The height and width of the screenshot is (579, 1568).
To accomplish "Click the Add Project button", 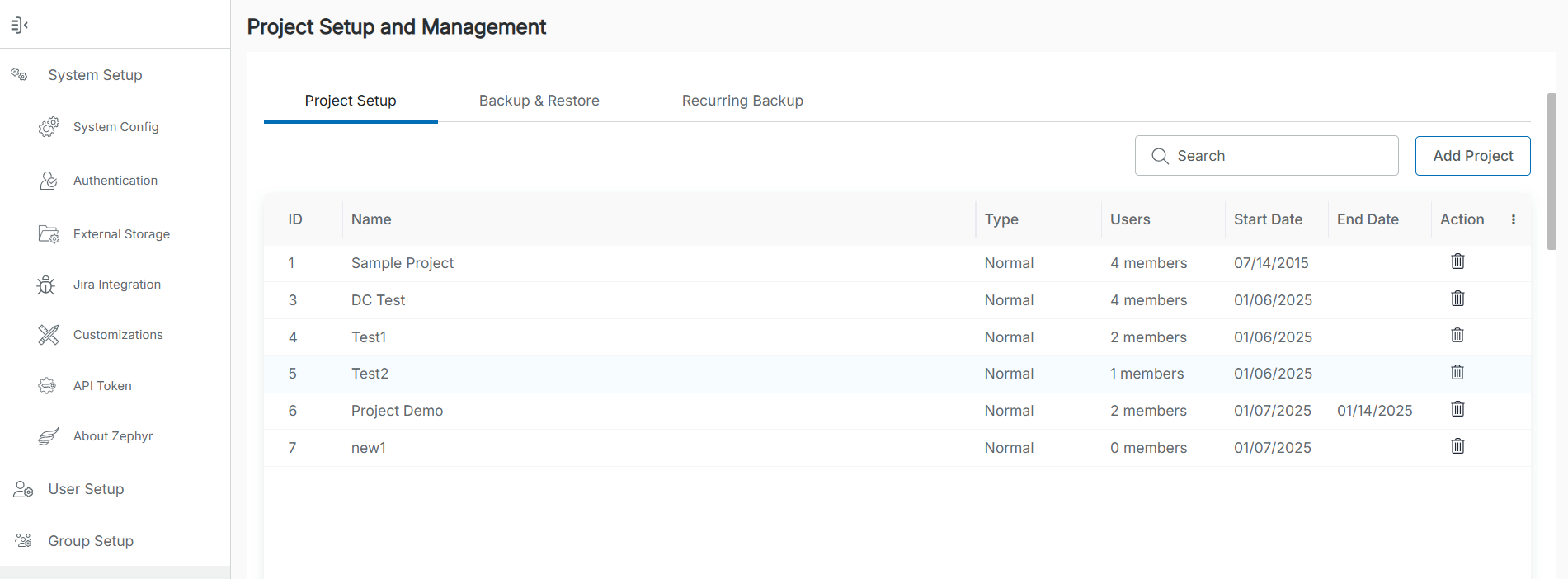I will point(1472,156).
